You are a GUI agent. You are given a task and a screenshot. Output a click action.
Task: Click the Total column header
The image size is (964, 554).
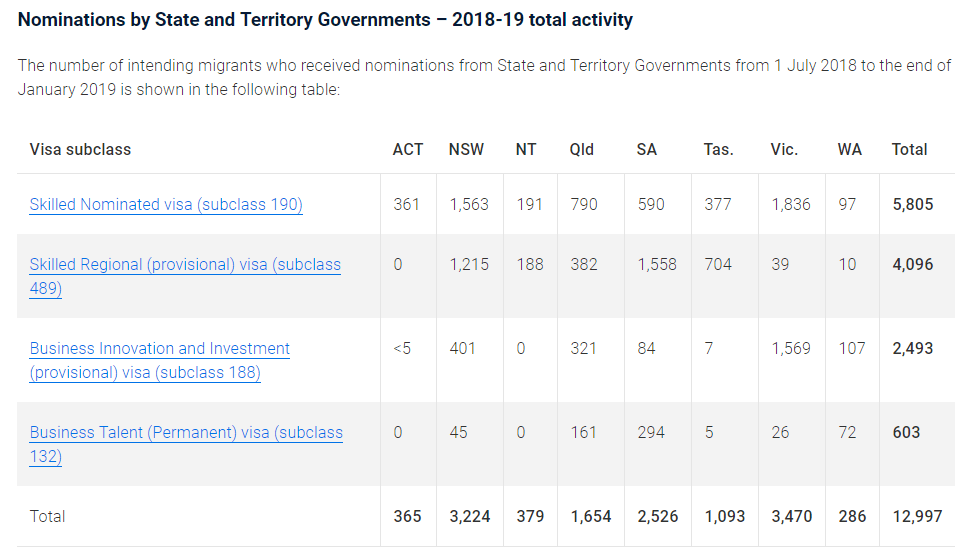click(x=909, y=150)
